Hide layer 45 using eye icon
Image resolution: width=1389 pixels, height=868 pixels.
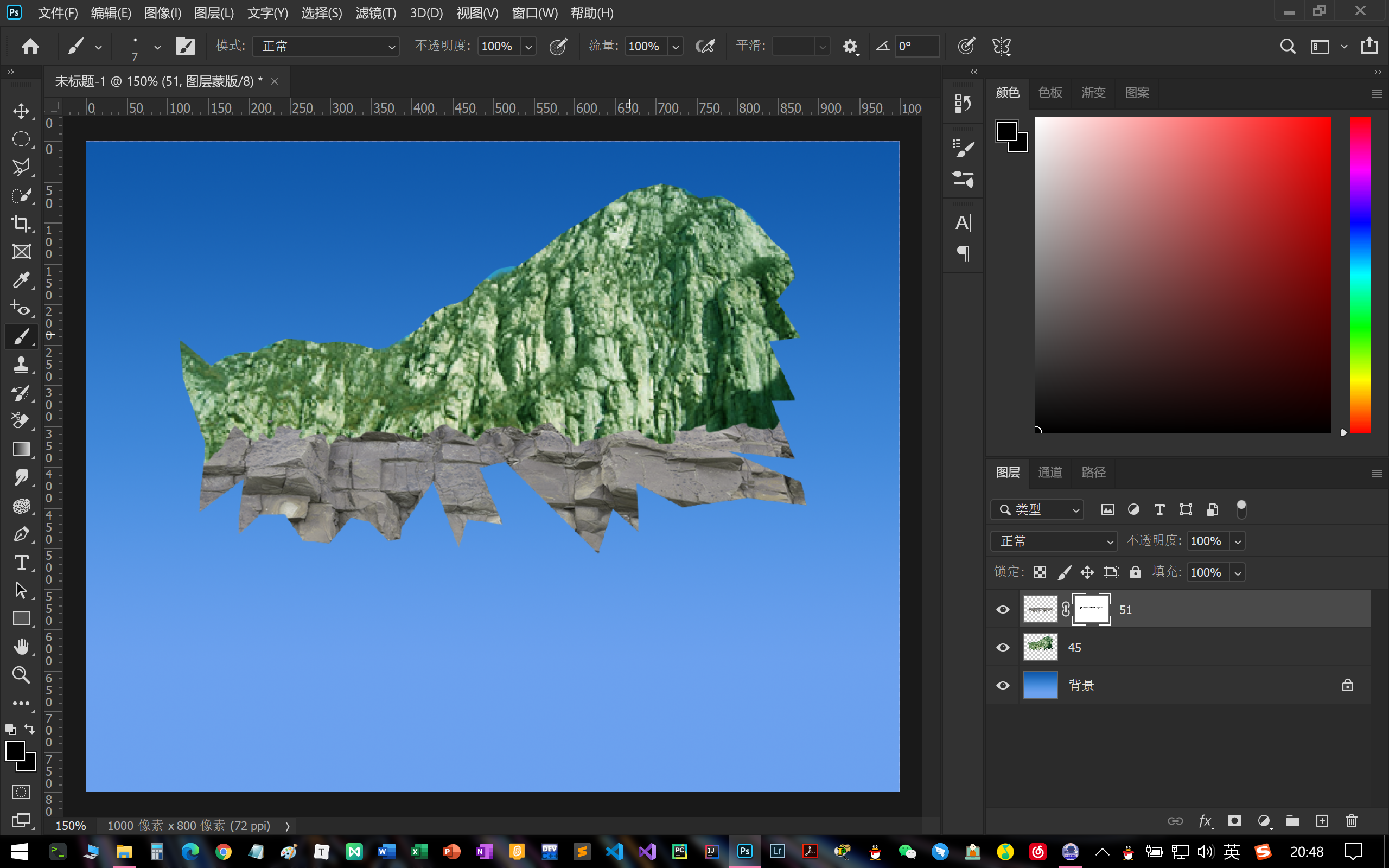coord(1002,648)
